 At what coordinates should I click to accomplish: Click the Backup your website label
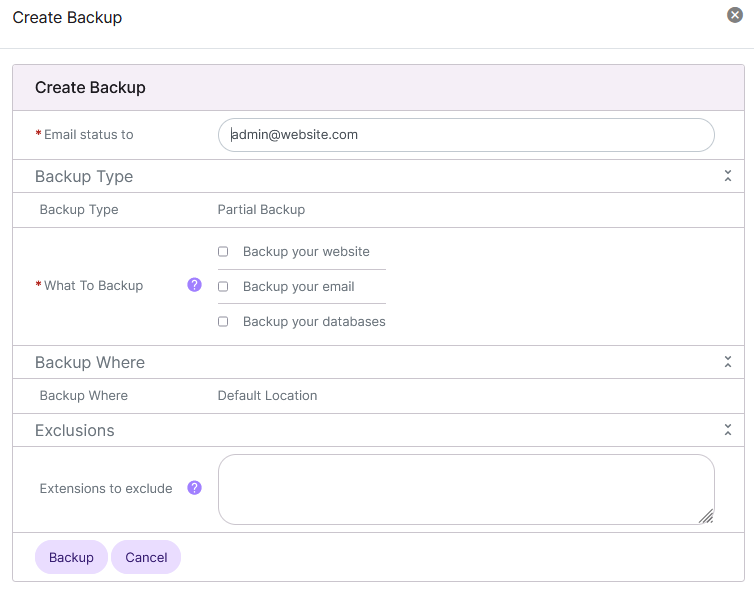pyautogui.click(x=306, y=251)
